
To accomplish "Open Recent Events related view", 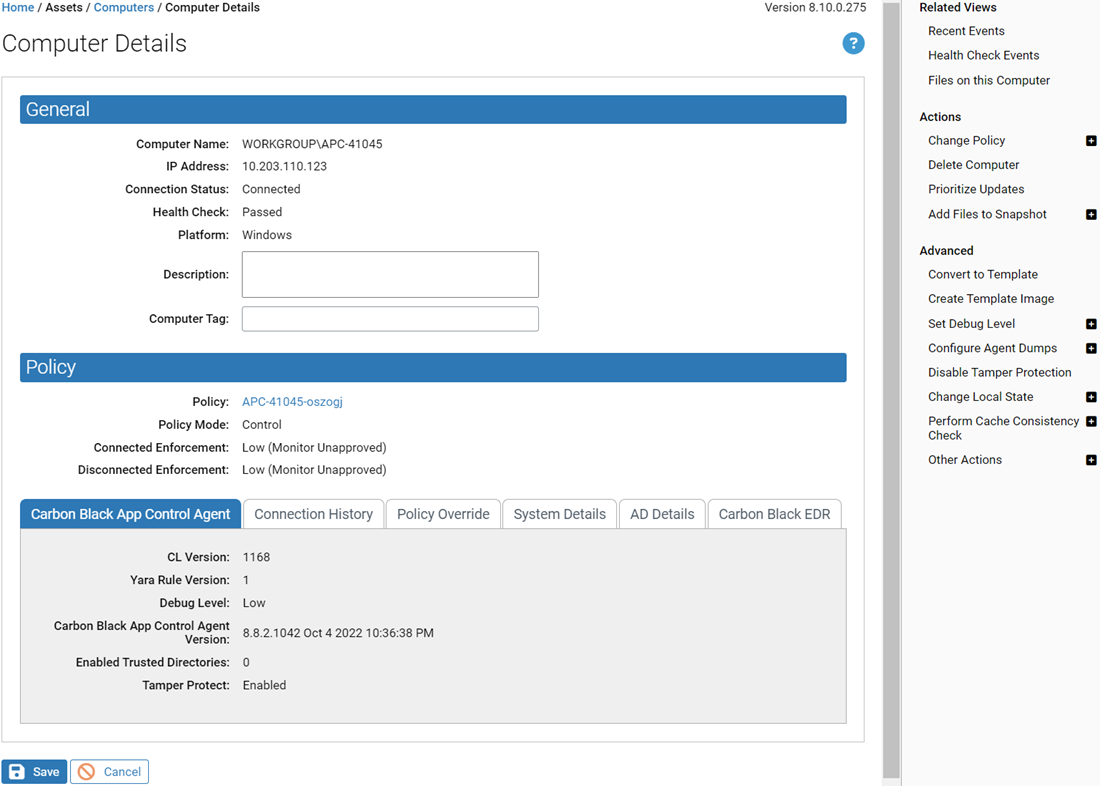I will (x=966, y=31).
